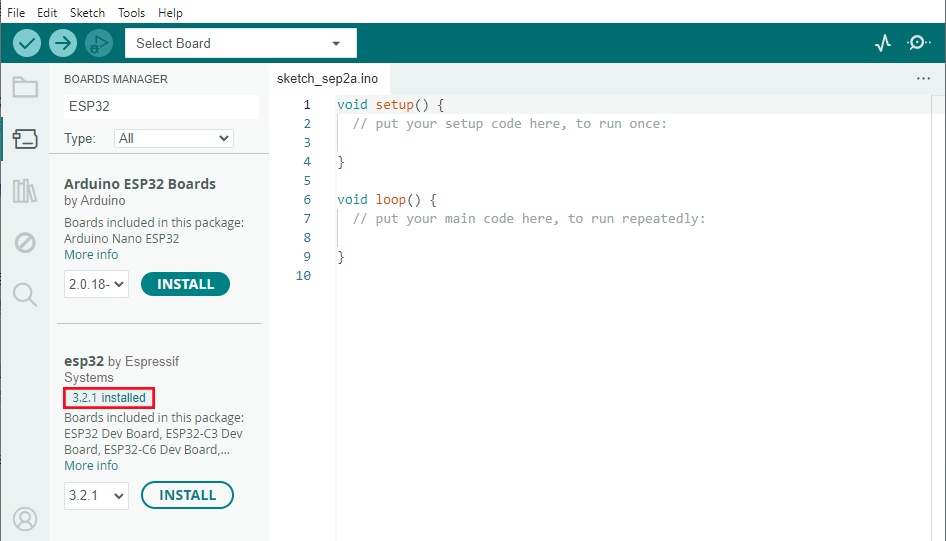The width and height of the screenshot is (946, 541).
Task: Click INSTALL for esp32 by Espressif
Action: 188,495
